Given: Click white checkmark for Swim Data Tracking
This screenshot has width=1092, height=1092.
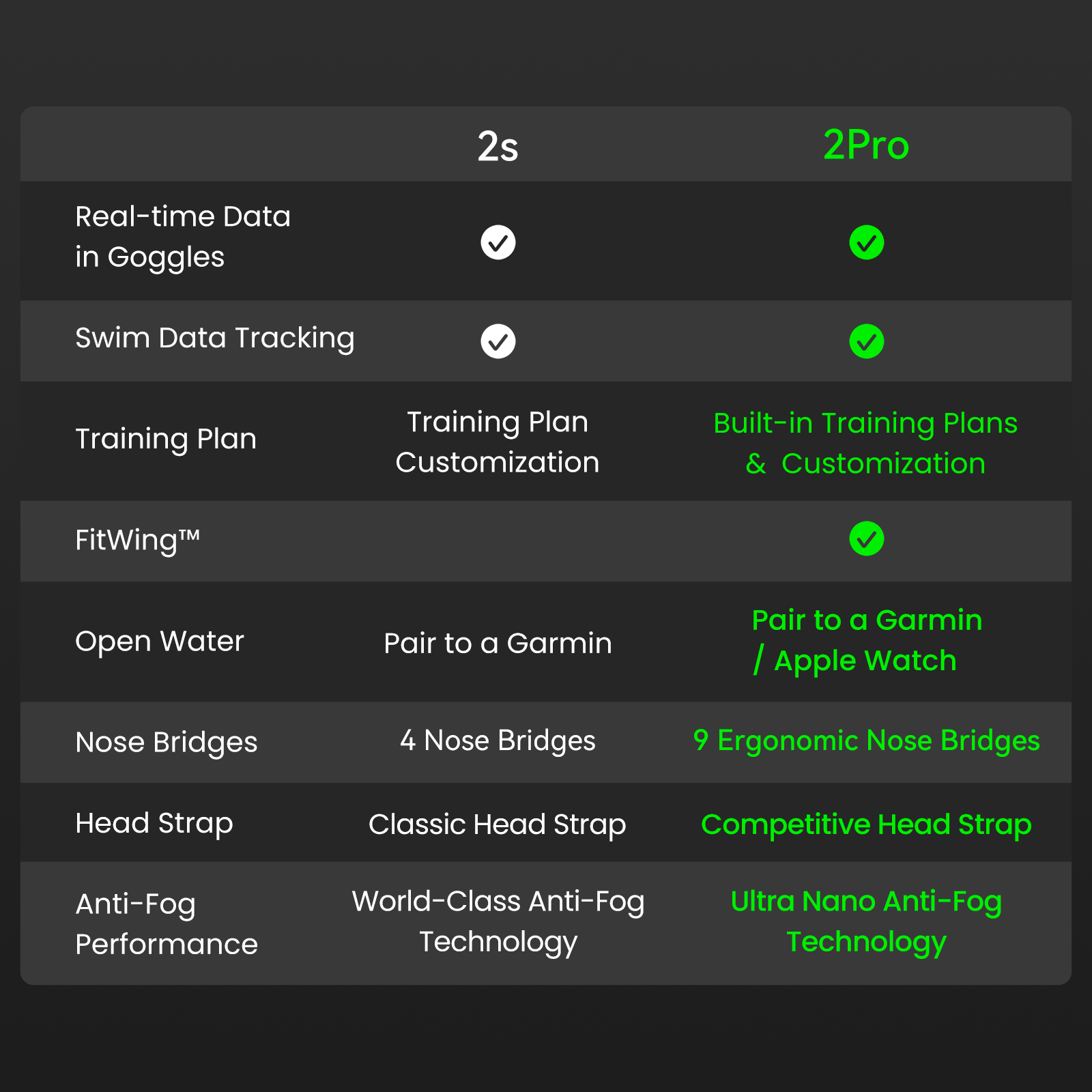Looking at the screenshot, I should (x=498, y=341).
